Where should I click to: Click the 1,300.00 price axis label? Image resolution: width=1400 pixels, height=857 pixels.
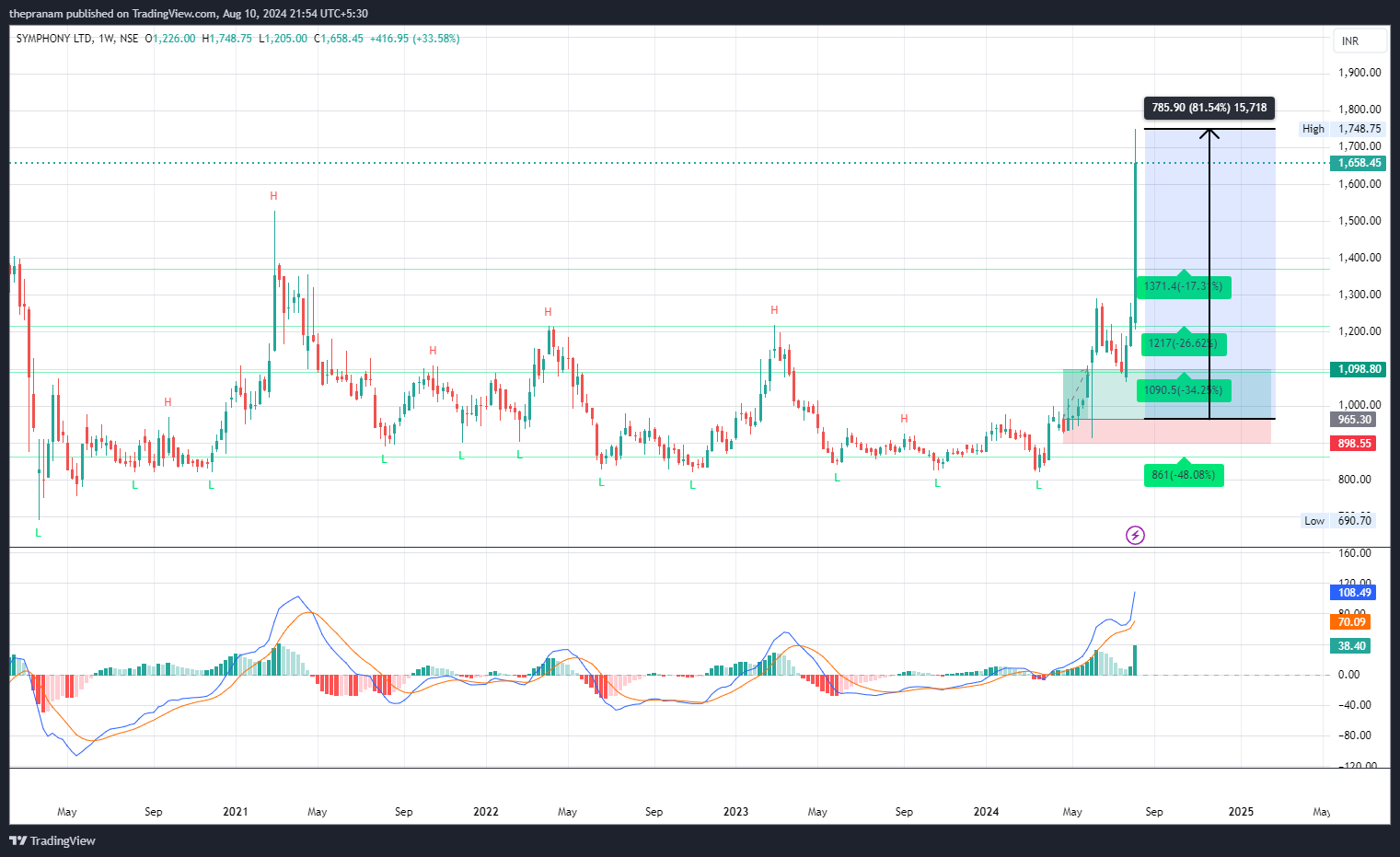click(x=1360, y=295)
